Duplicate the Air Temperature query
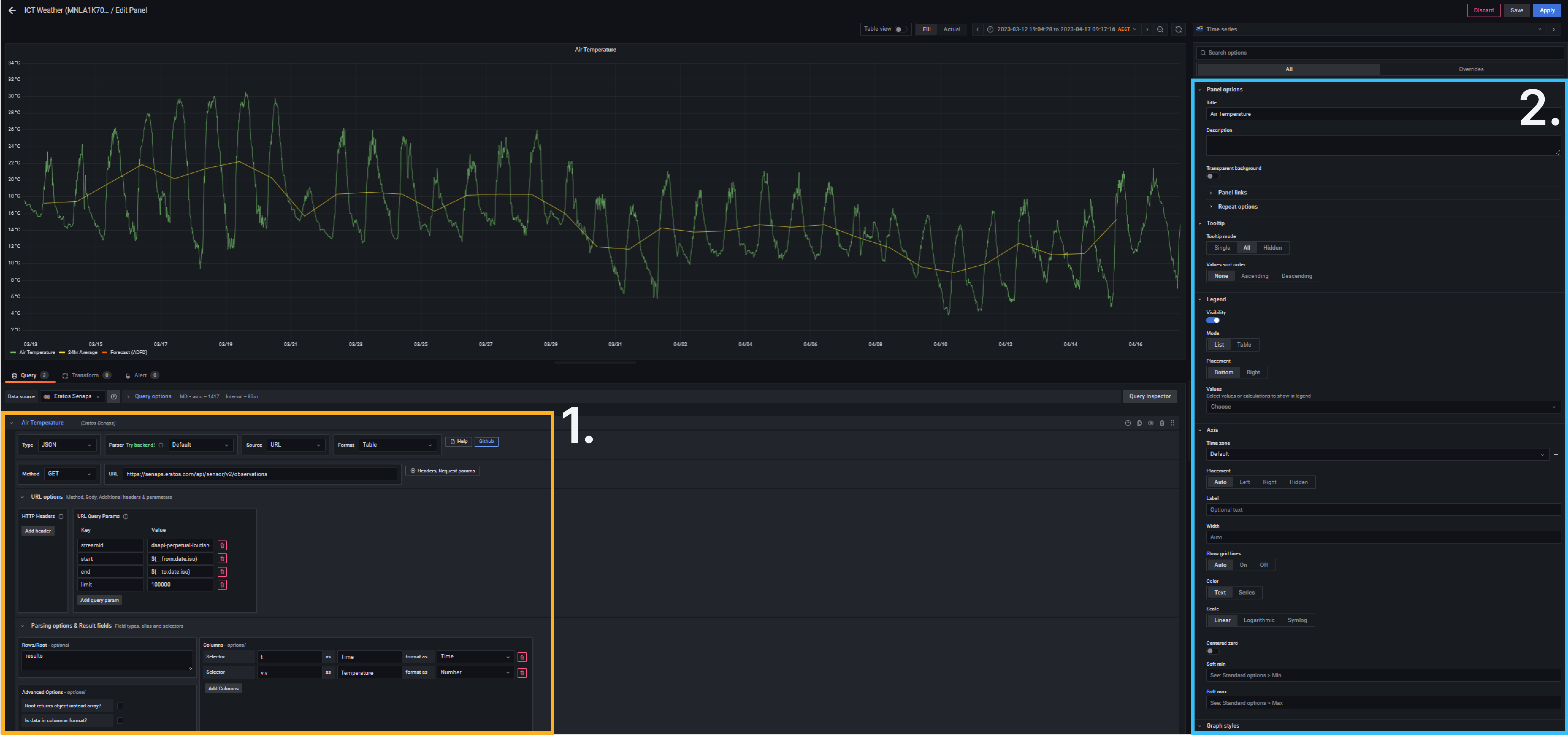The width and height of the screenshot is (1568, 735). coord(1139,423)
